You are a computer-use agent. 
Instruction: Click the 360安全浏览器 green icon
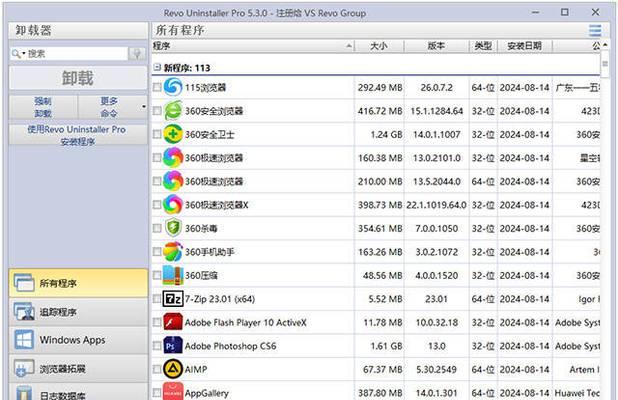(x=173, y=111)
